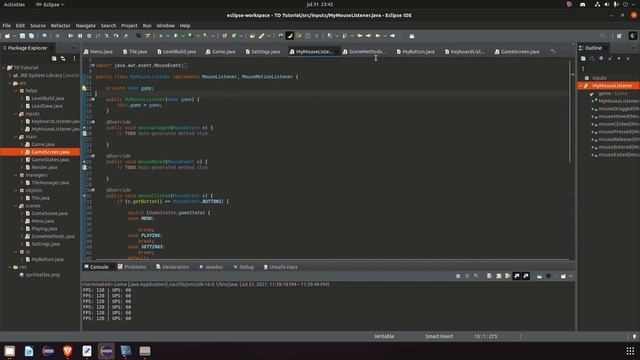Click the Display Selected Console icon
This screenshot has width=640, height=360.
(x=549, y=276)
